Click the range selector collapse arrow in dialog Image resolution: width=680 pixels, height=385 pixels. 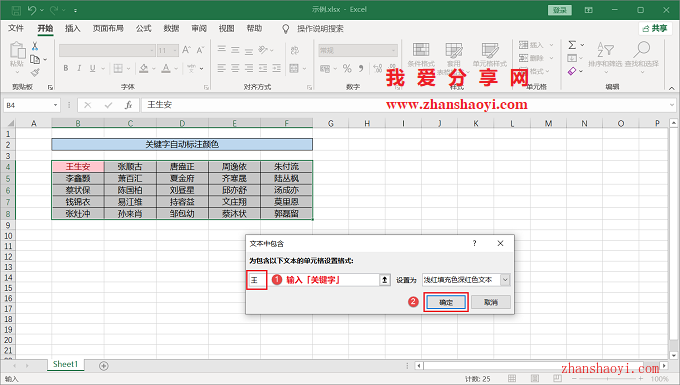coord(384,280)
